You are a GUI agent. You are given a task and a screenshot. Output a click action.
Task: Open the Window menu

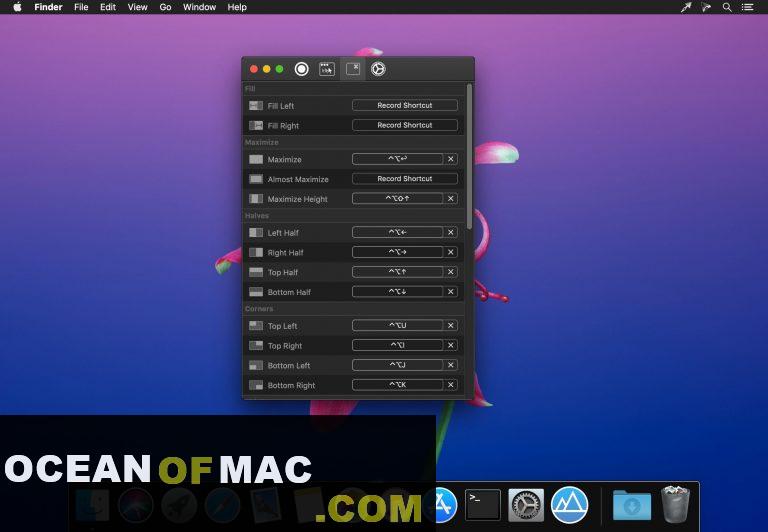pyautogui.click(x=199, y=7)
